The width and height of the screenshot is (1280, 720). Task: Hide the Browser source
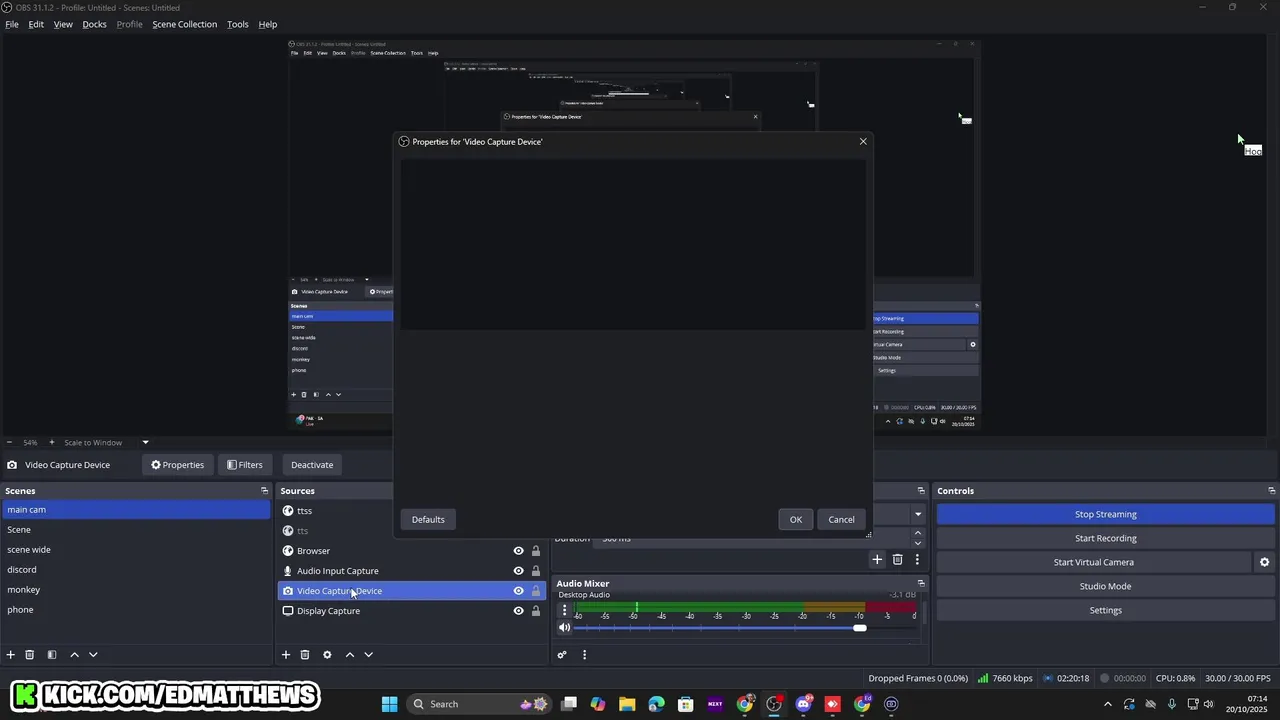[x=518, y=551]
